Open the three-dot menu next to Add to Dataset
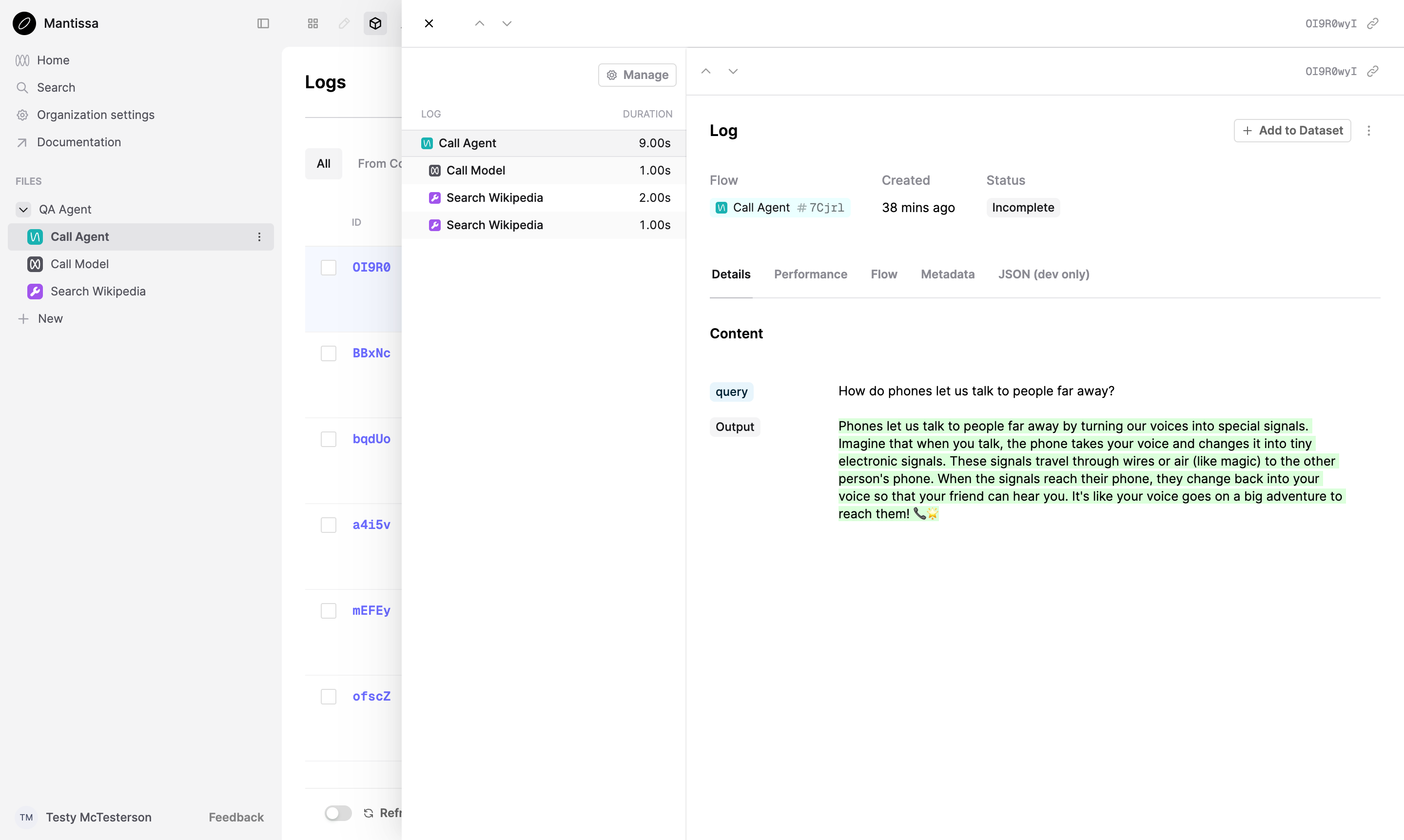This screenshot has width=1404, height=840. 1369,130
